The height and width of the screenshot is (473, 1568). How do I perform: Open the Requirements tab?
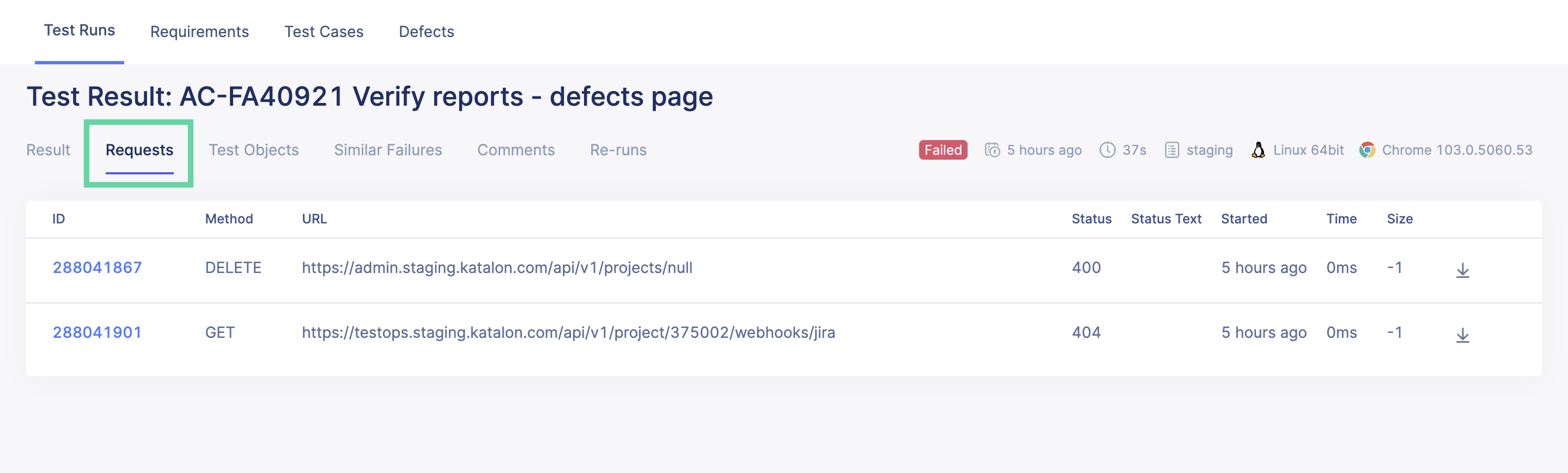tap(199, 32)
